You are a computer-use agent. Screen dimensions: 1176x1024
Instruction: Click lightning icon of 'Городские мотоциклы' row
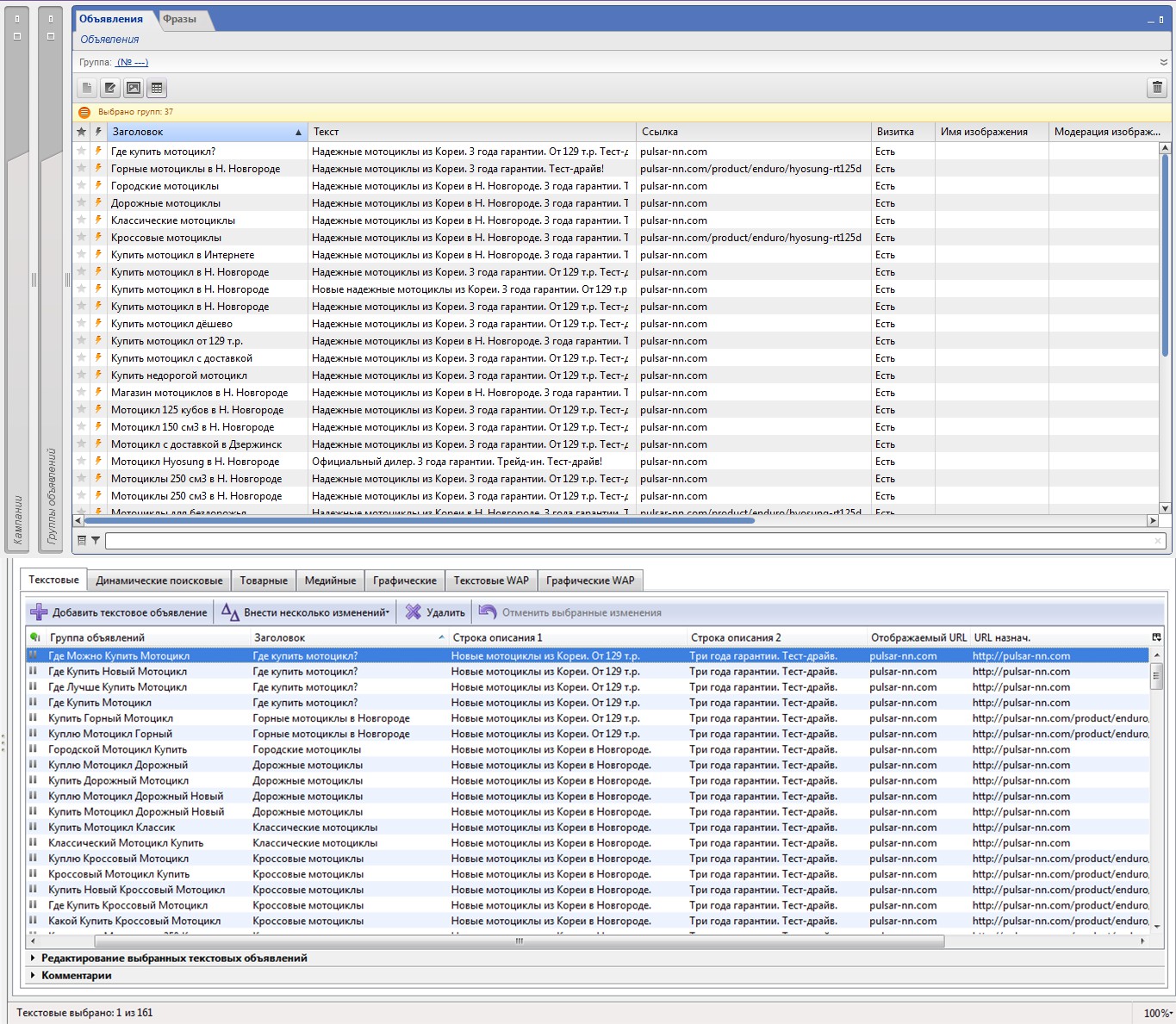point(98,186)
